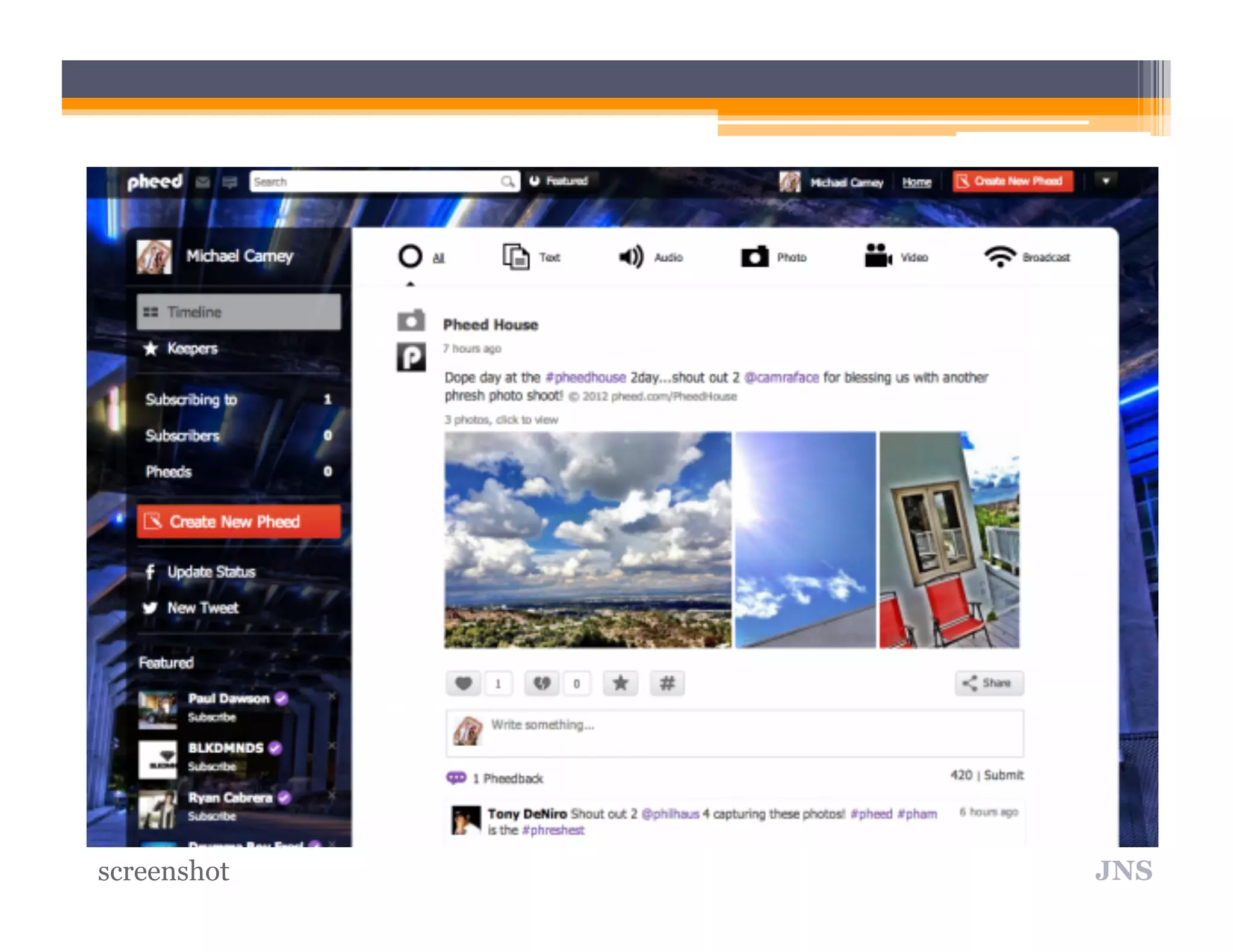Open Michael Carney sidebar profile picture
1233x952 pixels.
pos(154,256)
